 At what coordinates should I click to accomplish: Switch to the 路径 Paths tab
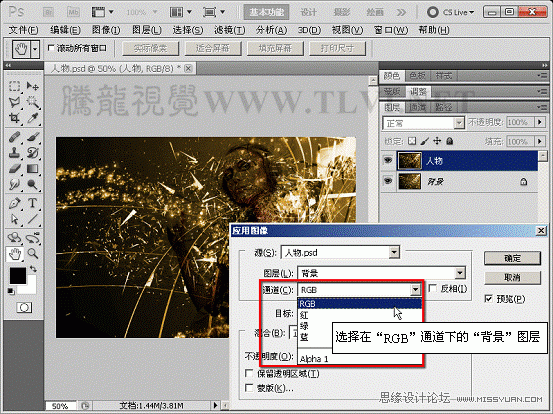pos(443,107)
